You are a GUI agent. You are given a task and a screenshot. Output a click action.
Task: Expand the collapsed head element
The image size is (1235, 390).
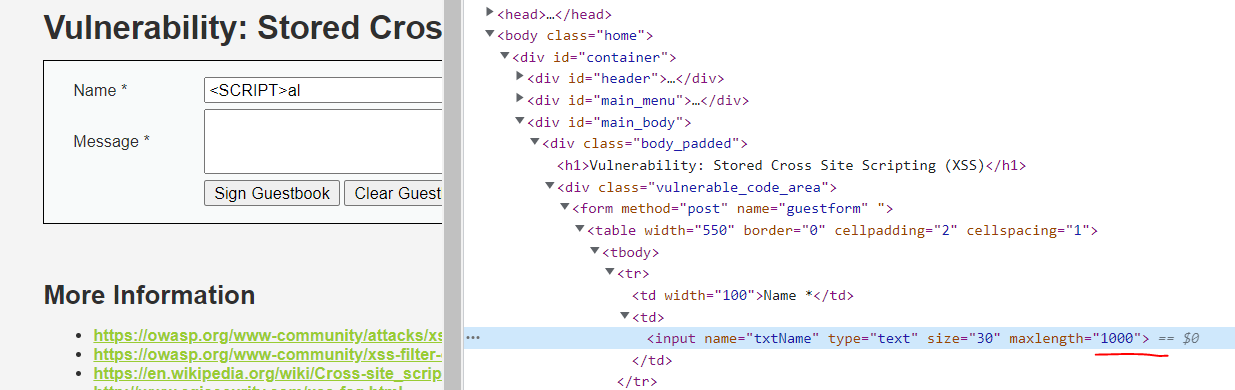point(490,13)
